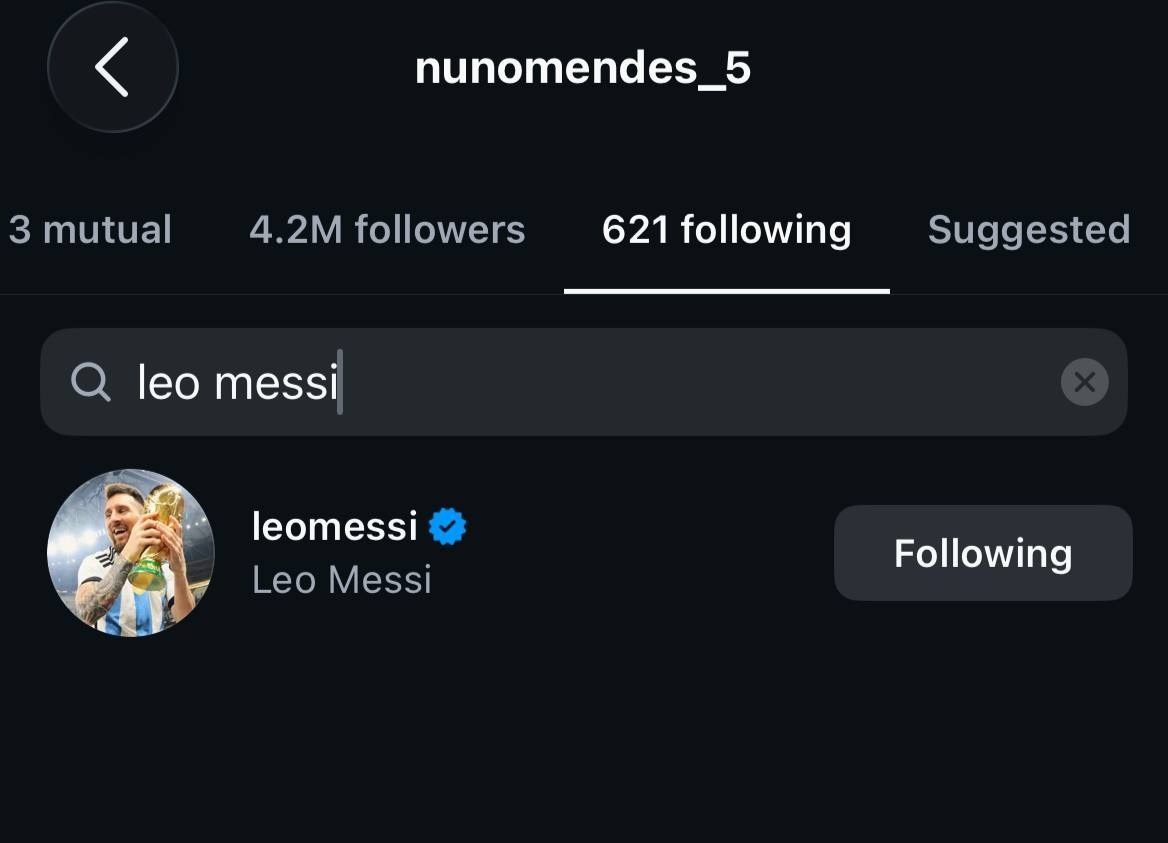
Task: Click leomessi's blue verified badge
Action: click(448, 527)
